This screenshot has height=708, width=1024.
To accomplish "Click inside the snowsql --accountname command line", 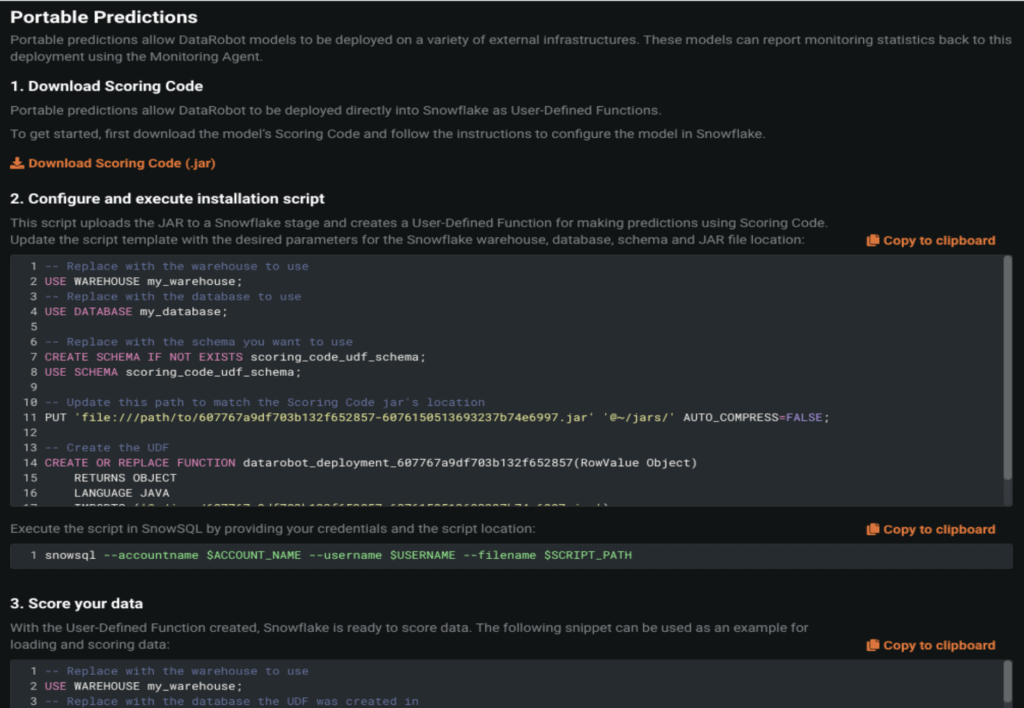I will [338, 555].
